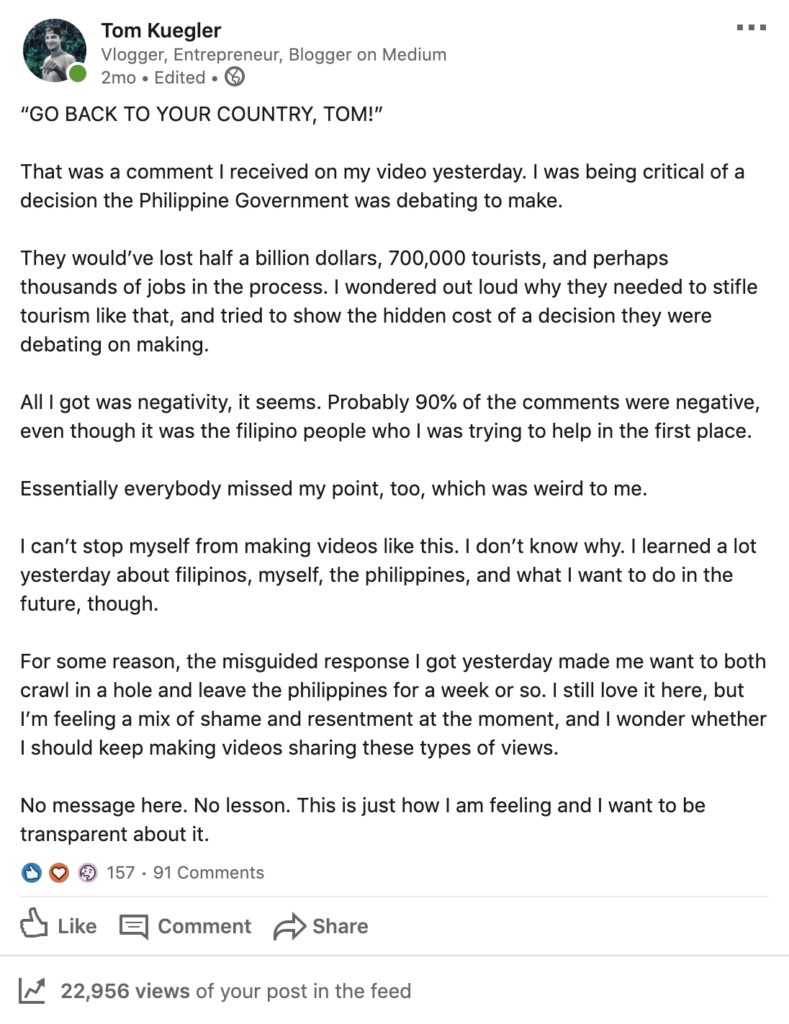
Task: Click the purple insightful reaction icon
Action: tap(87, 872)
